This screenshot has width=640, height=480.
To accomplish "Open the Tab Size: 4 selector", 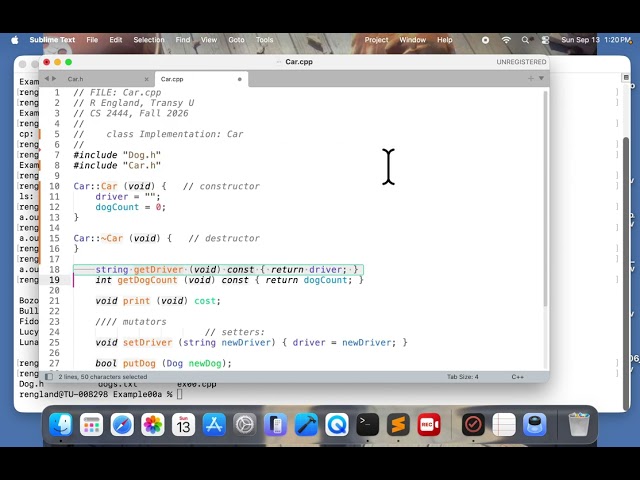I will (x=462, y=377).
